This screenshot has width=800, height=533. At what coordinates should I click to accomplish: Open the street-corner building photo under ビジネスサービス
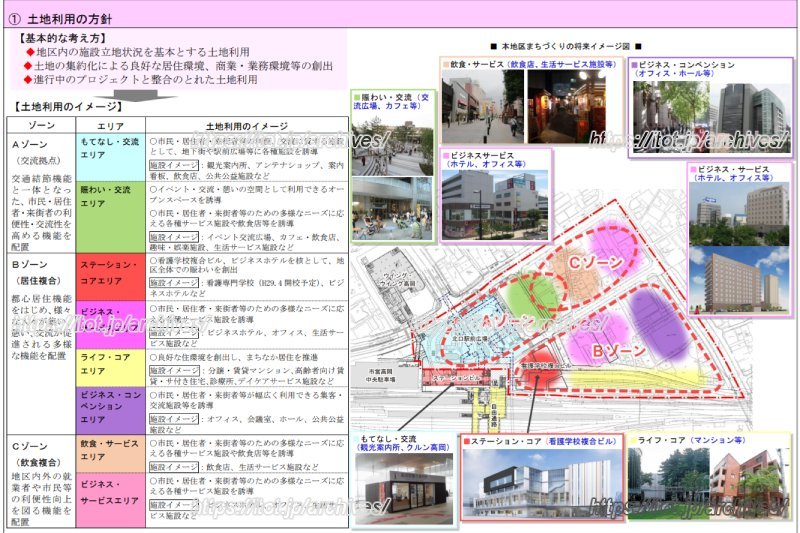(495, 205)
